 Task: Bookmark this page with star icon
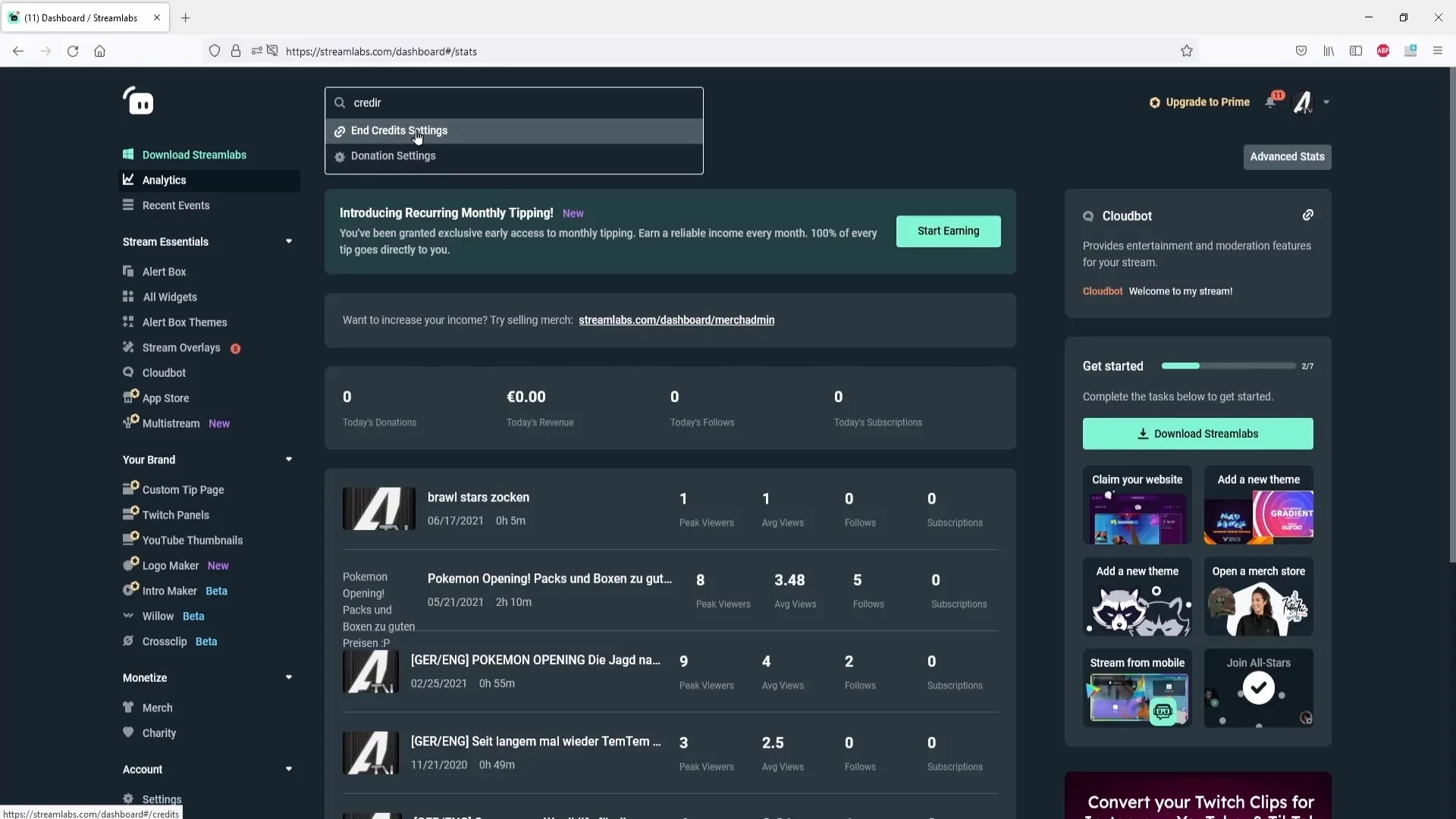pyautogui.click(x=1187, y=51)
